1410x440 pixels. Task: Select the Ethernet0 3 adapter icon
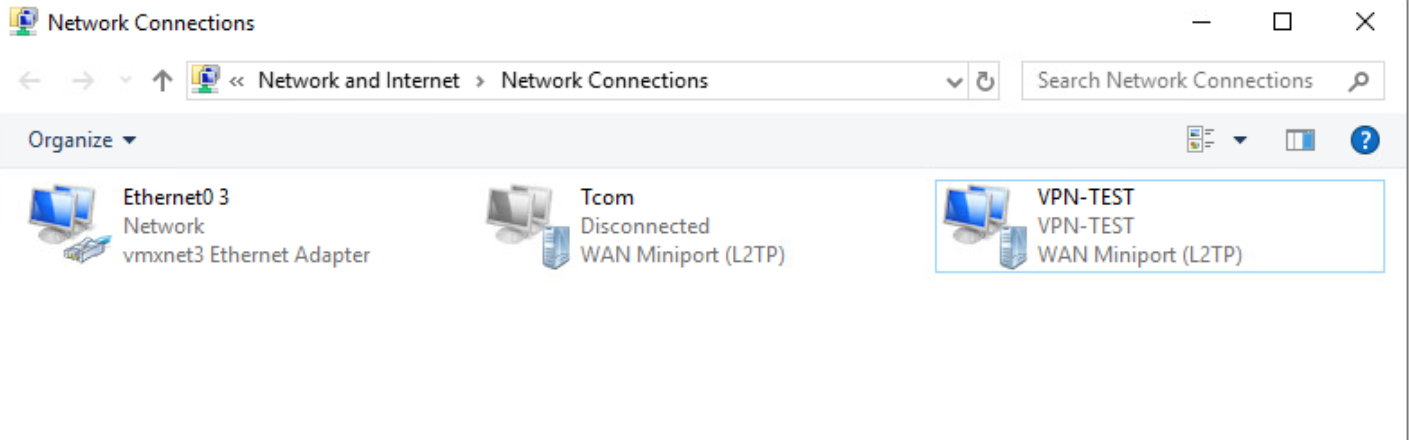point(65,224)
